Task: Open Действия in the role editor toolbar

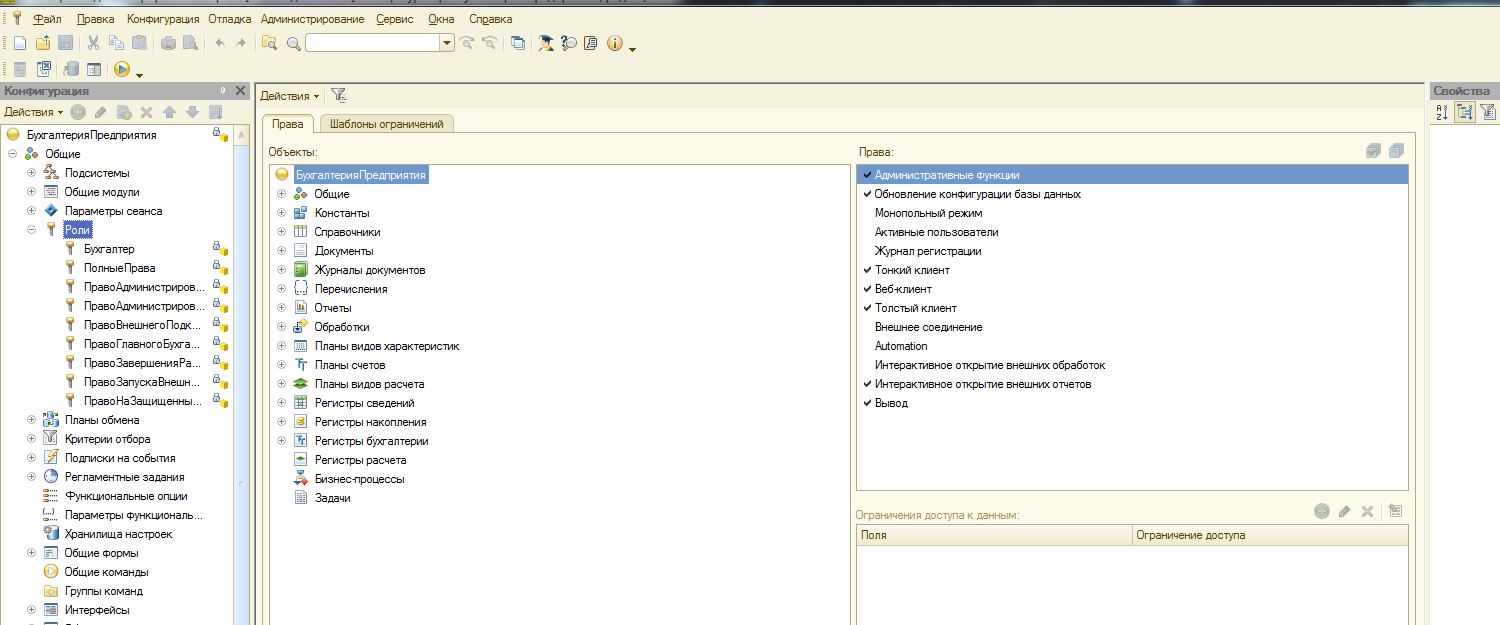Action: point(290,96)
